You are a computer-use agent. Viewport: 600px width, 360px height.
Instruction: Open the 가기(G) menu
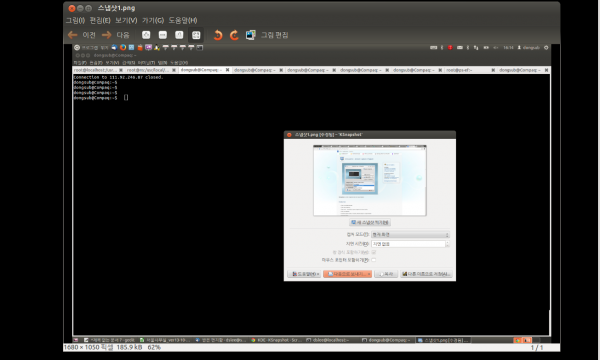[x=153, y=20]
